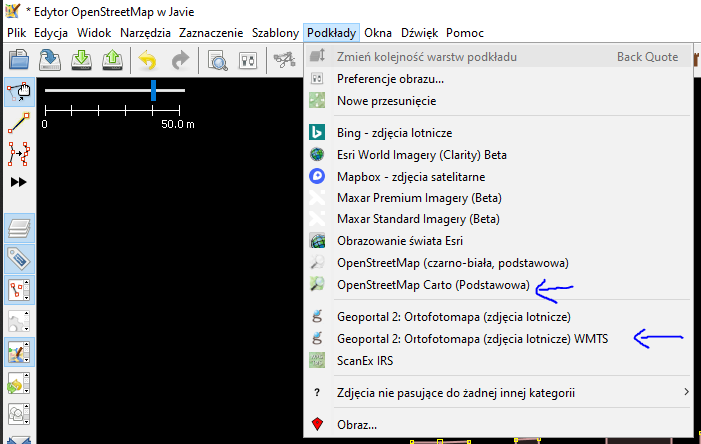Toggle the Layers panel button
Viewport: 701px width, 444px height.
[19, 228]
